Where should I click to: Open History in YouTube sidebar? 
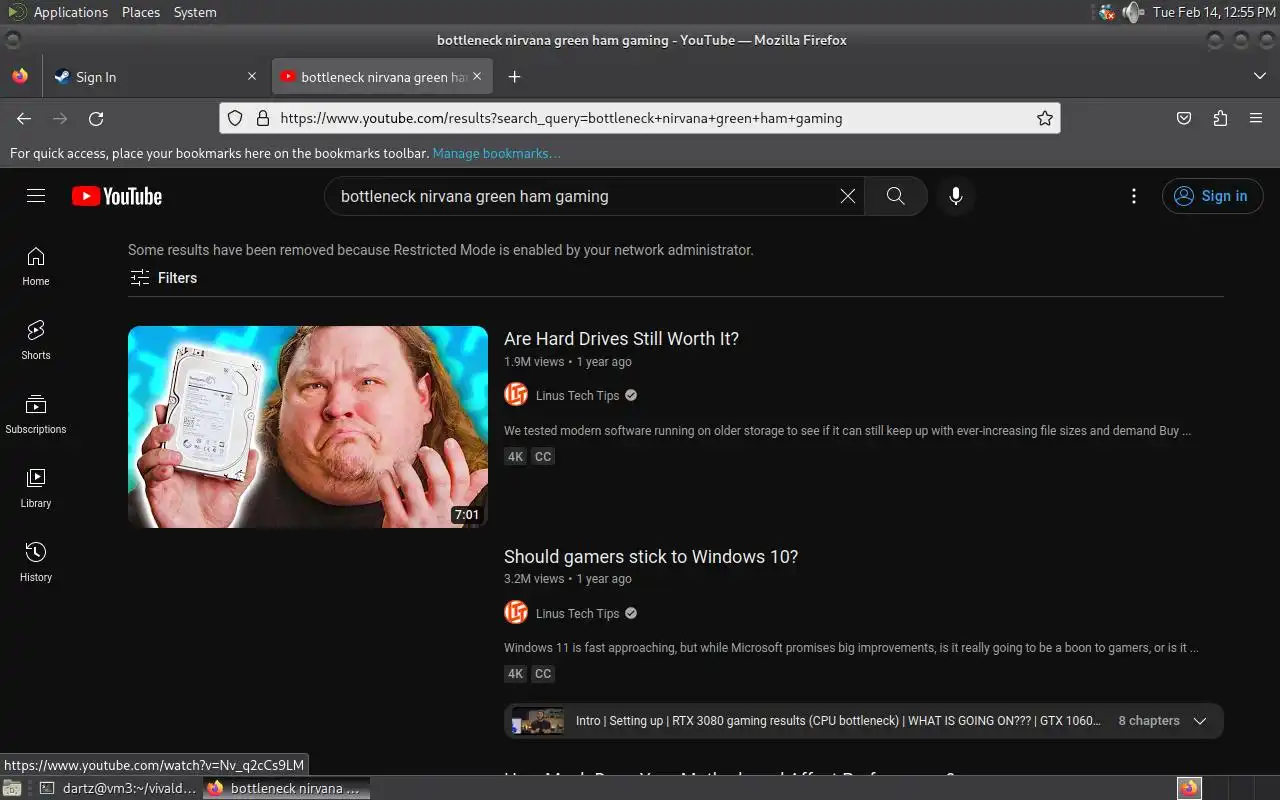pyautogui.click(x=36, y=562)
